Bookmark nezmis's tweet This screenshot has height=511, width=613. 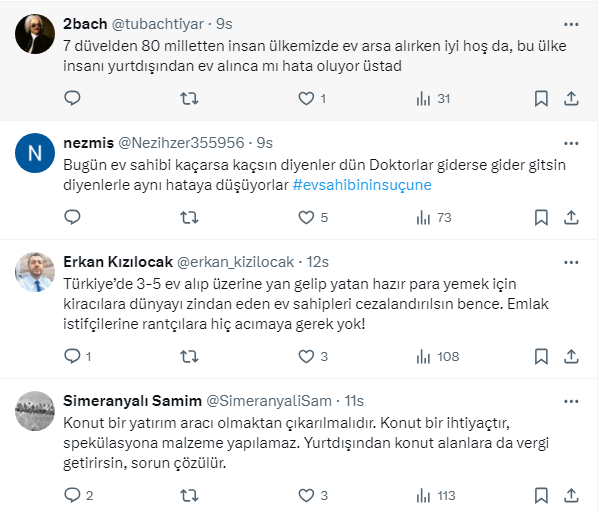click(541, 217)
